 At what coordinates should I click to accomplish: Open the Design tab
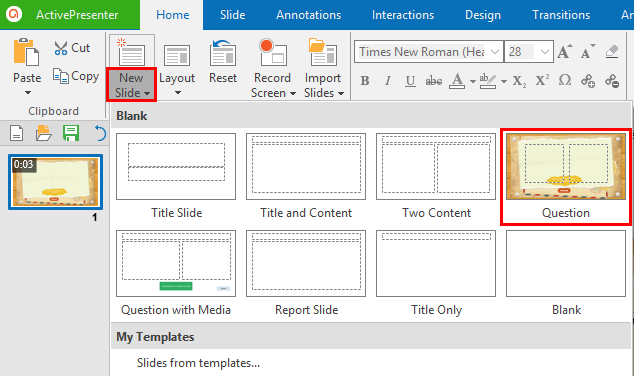click(483, 15)
